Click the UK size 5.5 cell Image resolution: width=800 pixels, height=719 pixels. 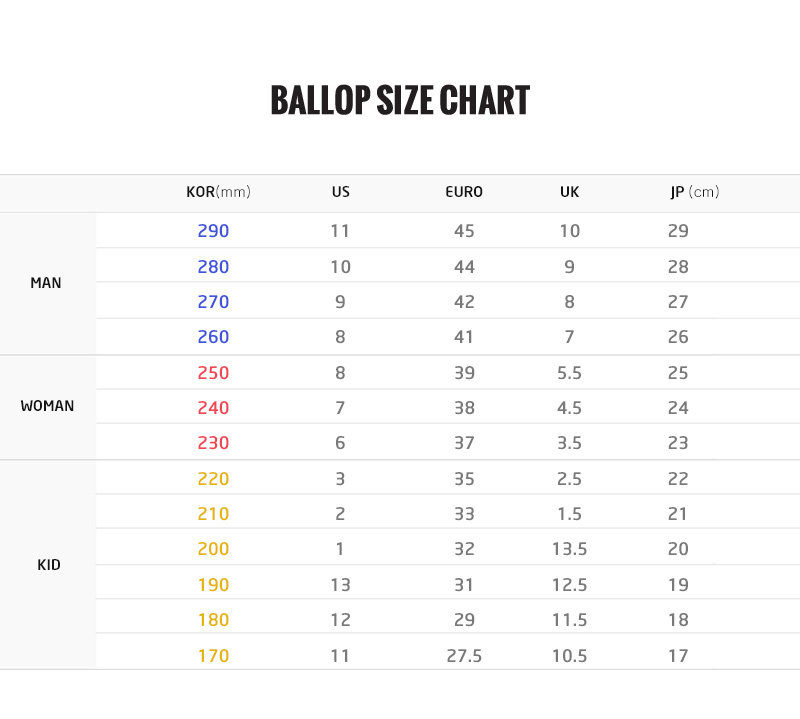(x=569, y=373)
